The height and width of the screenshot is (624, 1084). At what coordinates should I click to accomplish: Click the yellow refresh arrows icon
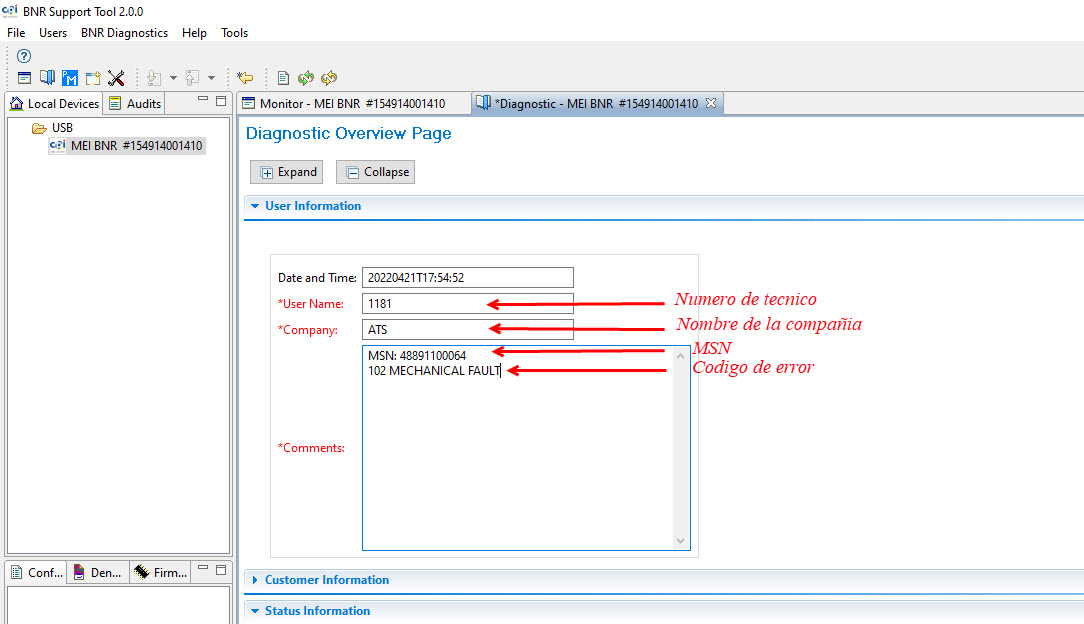tap(329, 78)
